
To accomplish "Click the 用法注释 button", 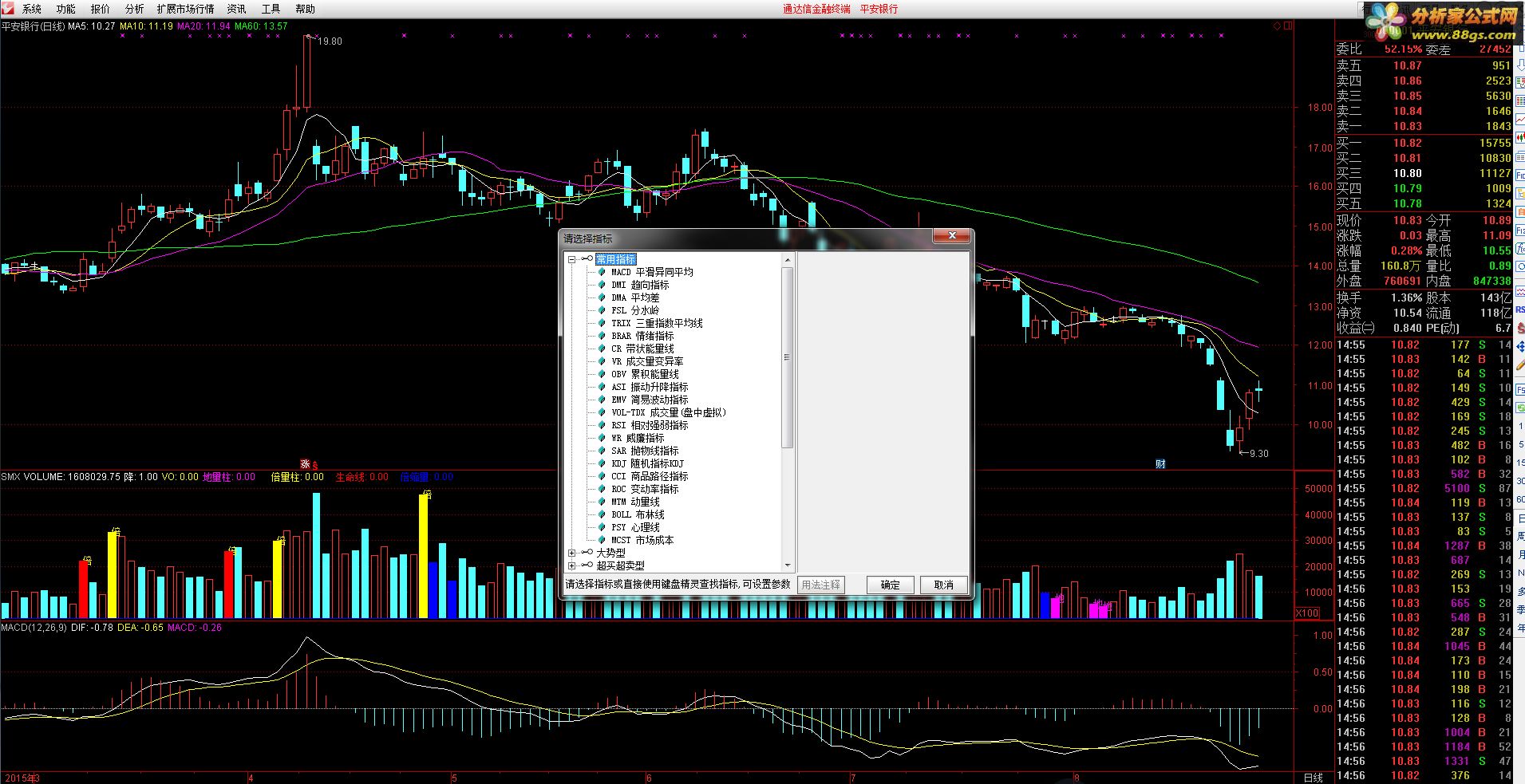I will pos(820,585).
